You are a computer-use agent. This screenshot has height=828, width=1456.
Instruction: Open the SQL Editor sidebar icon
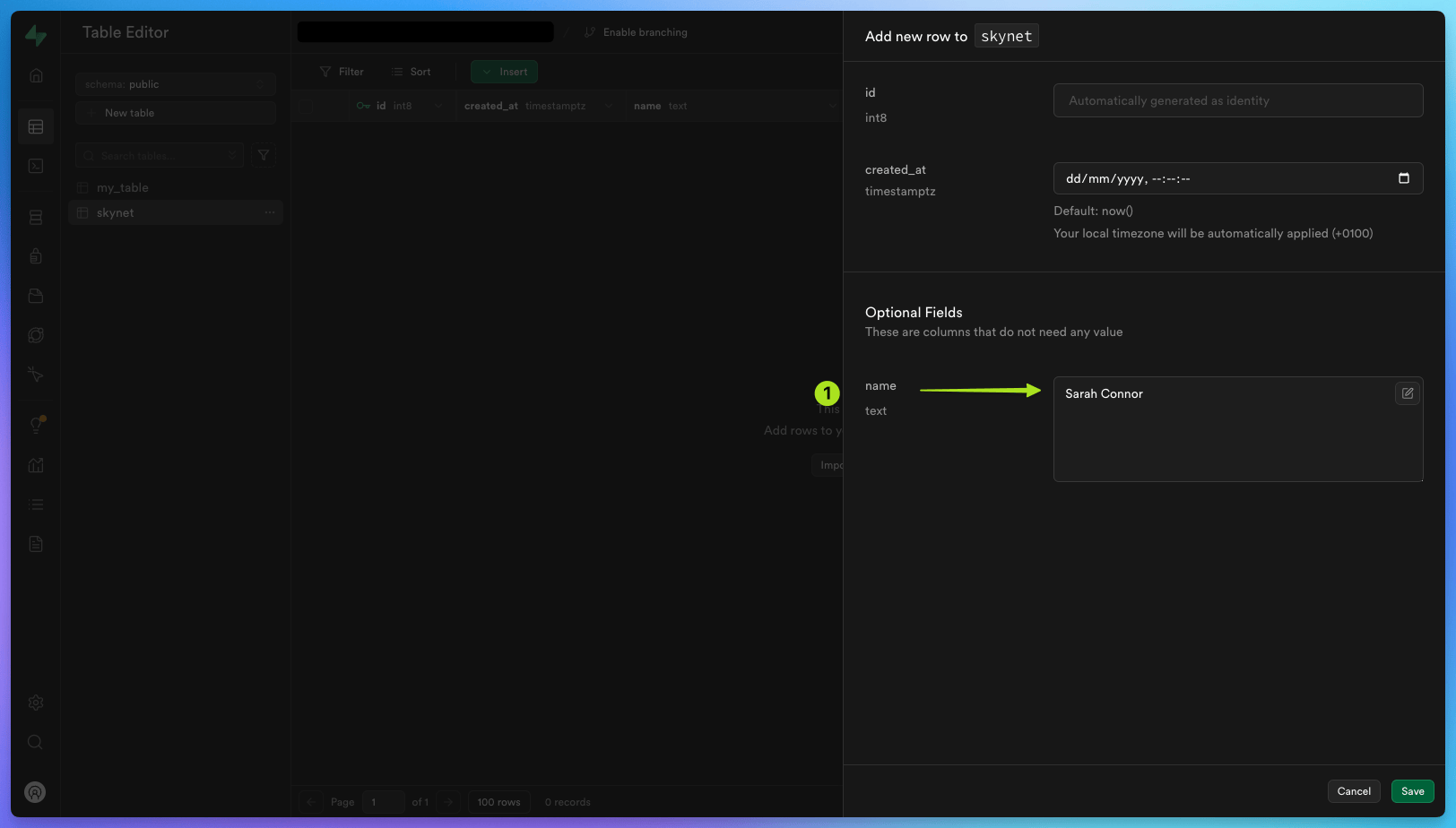[36, 166]
